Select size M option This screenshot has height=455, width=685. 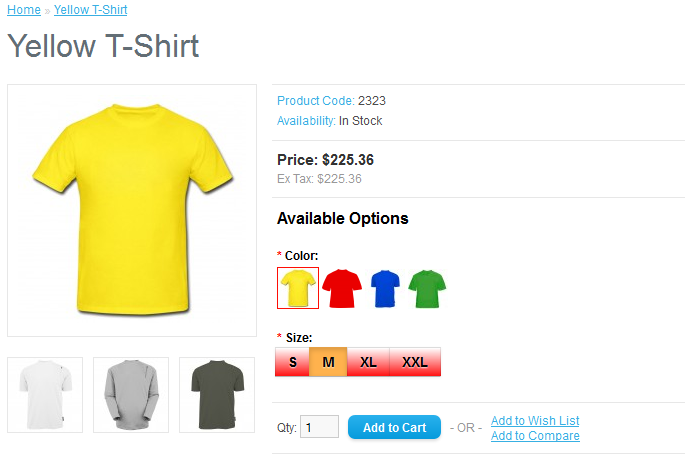click(x=328, y=362)
